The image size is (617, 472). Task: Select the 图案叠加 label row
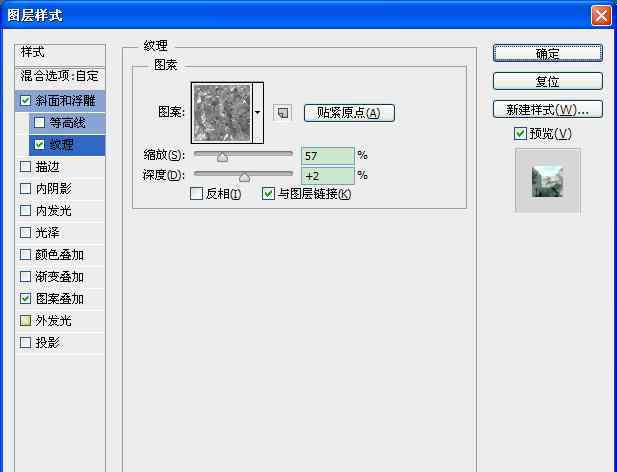pyautogui.click(x=60, y=299)
